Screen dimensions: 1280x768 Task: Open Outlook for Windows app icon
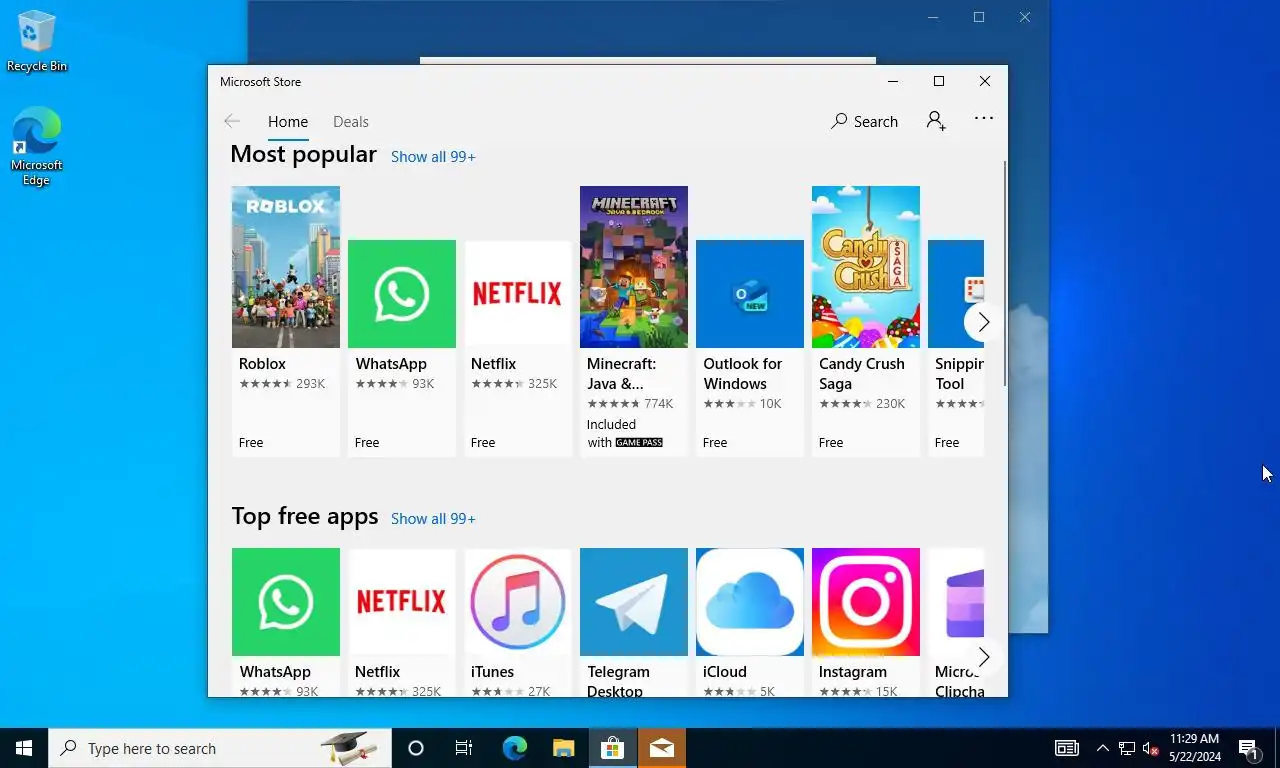pos(750,294)
